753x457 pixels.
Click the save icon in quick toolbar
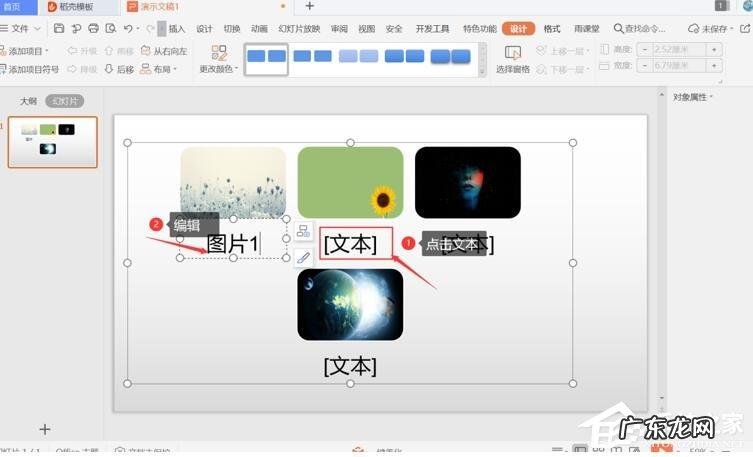click(59, 28)
